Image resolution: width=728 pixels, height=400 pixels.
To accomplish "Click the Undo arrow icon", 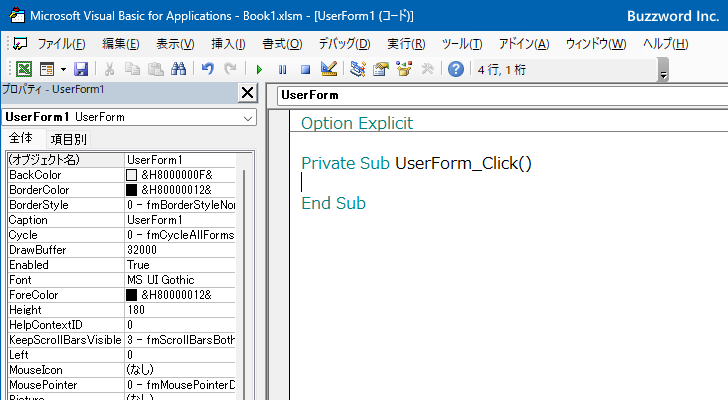I will click(x=208, y=69).
